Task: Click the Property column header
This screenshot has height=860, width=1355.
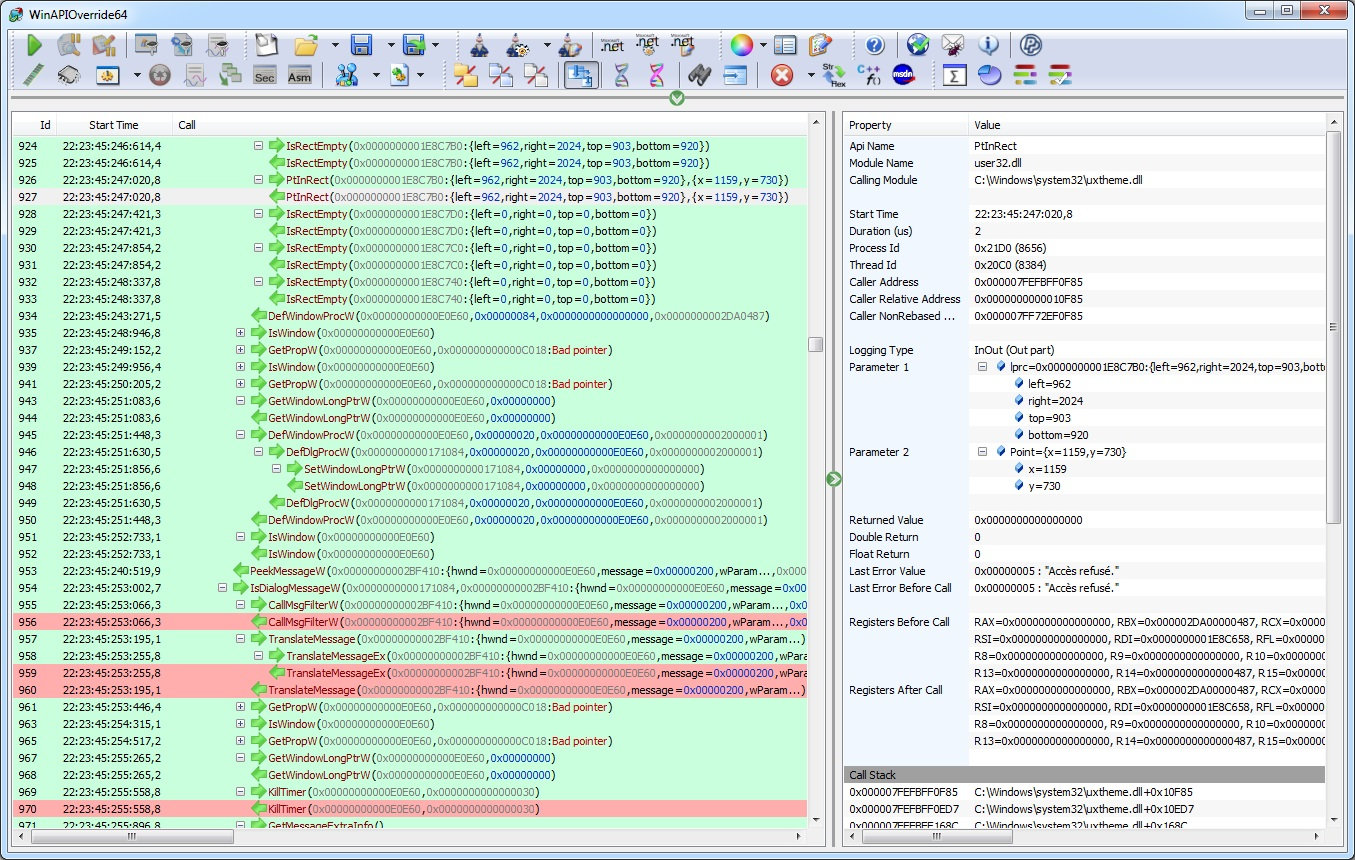Action: tap(870, 125)
